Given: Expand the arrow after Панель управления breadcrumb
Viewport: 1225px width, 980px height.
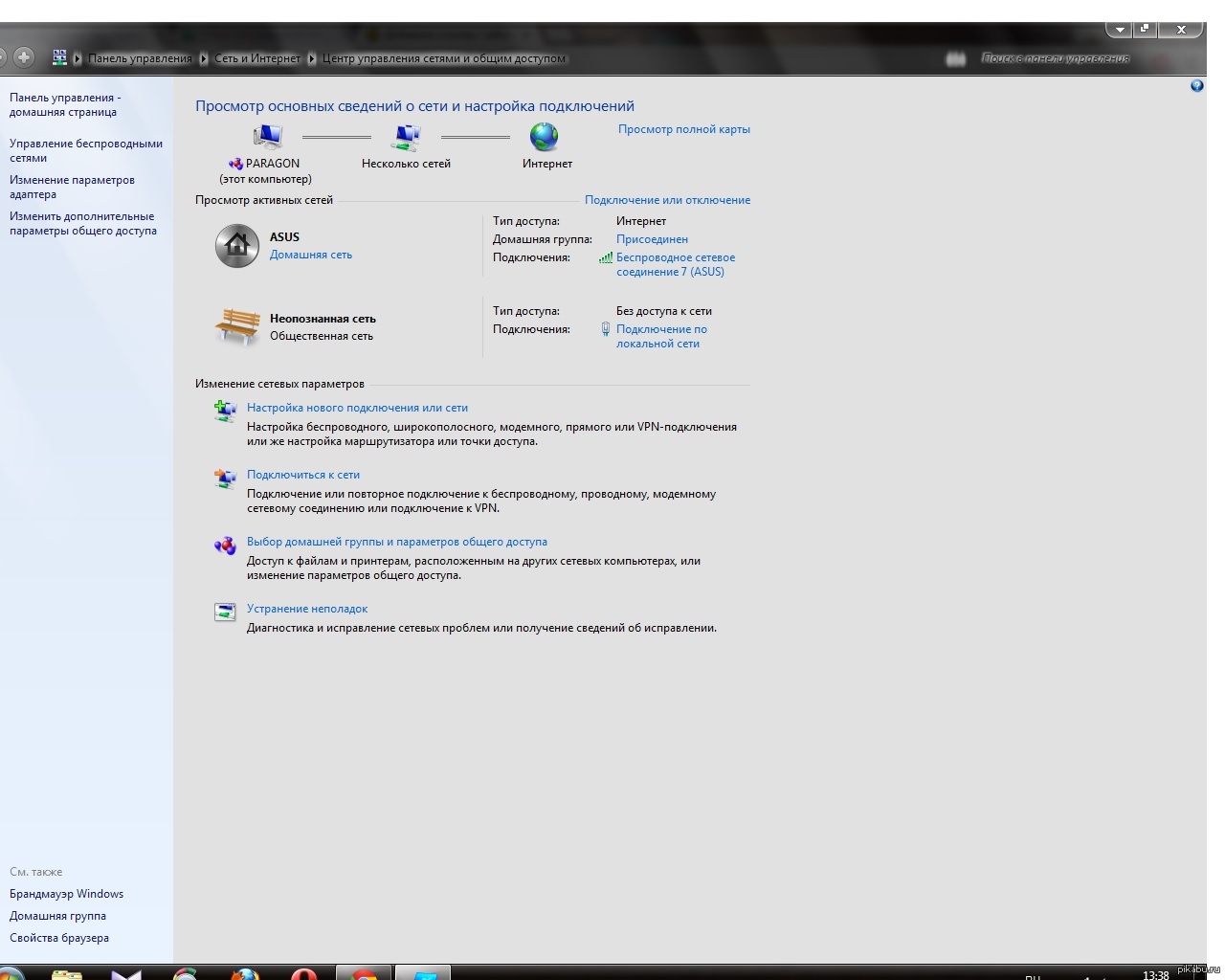Looking at the screenshot, I should coord(203,58).
